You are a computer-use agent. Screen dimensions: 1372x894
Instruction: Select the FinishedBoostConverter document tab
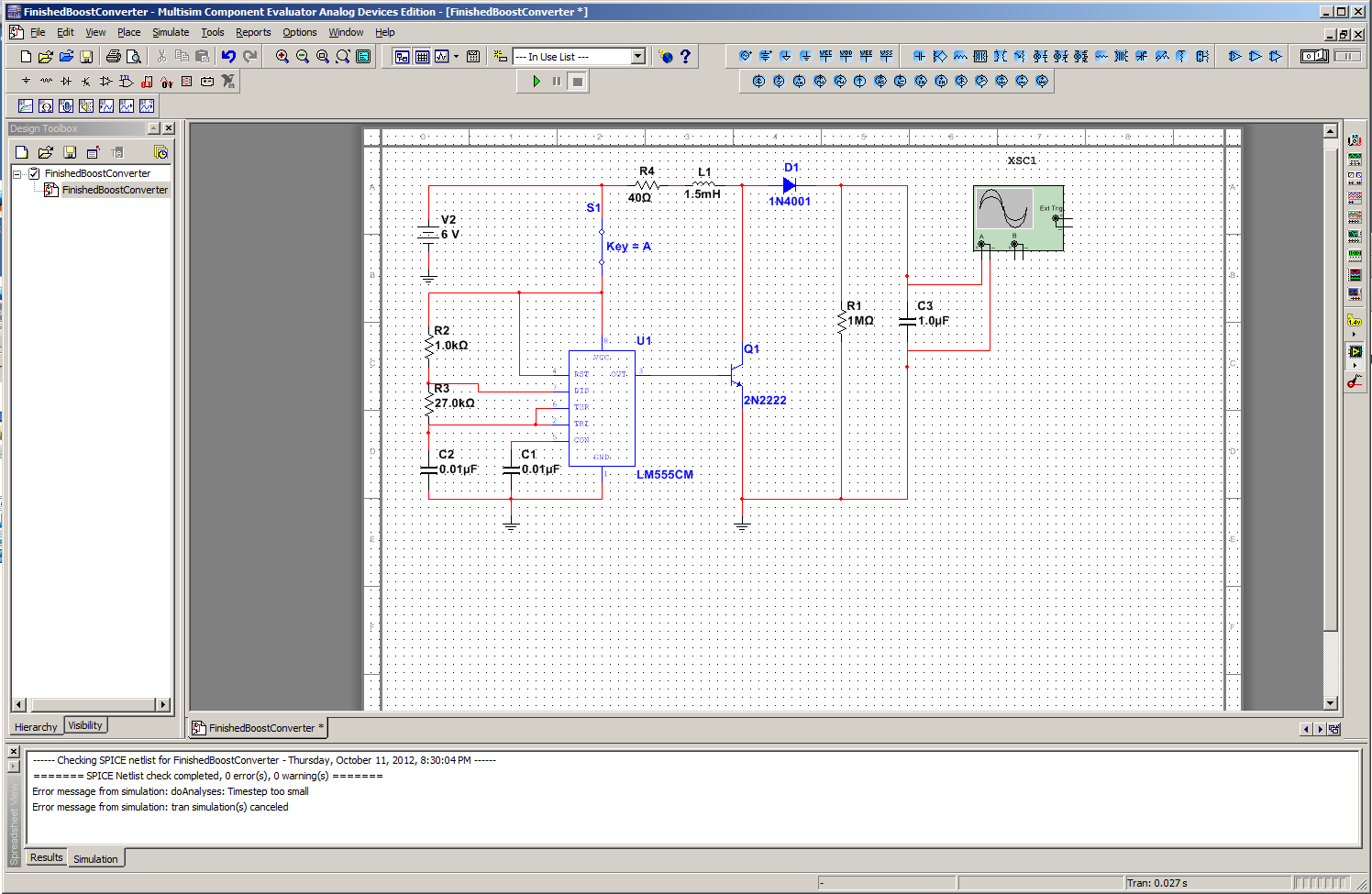point(259,728)
